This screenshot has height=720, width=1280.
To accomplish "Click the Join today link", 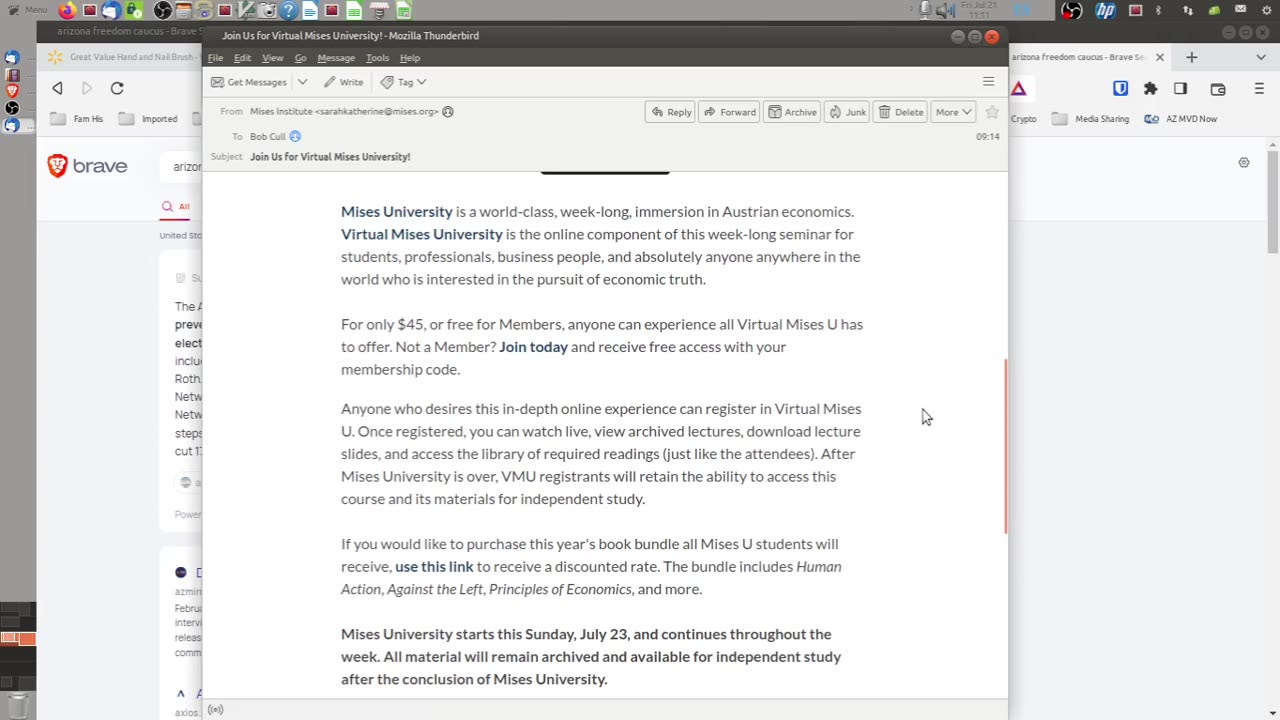I will pos(533,347).
